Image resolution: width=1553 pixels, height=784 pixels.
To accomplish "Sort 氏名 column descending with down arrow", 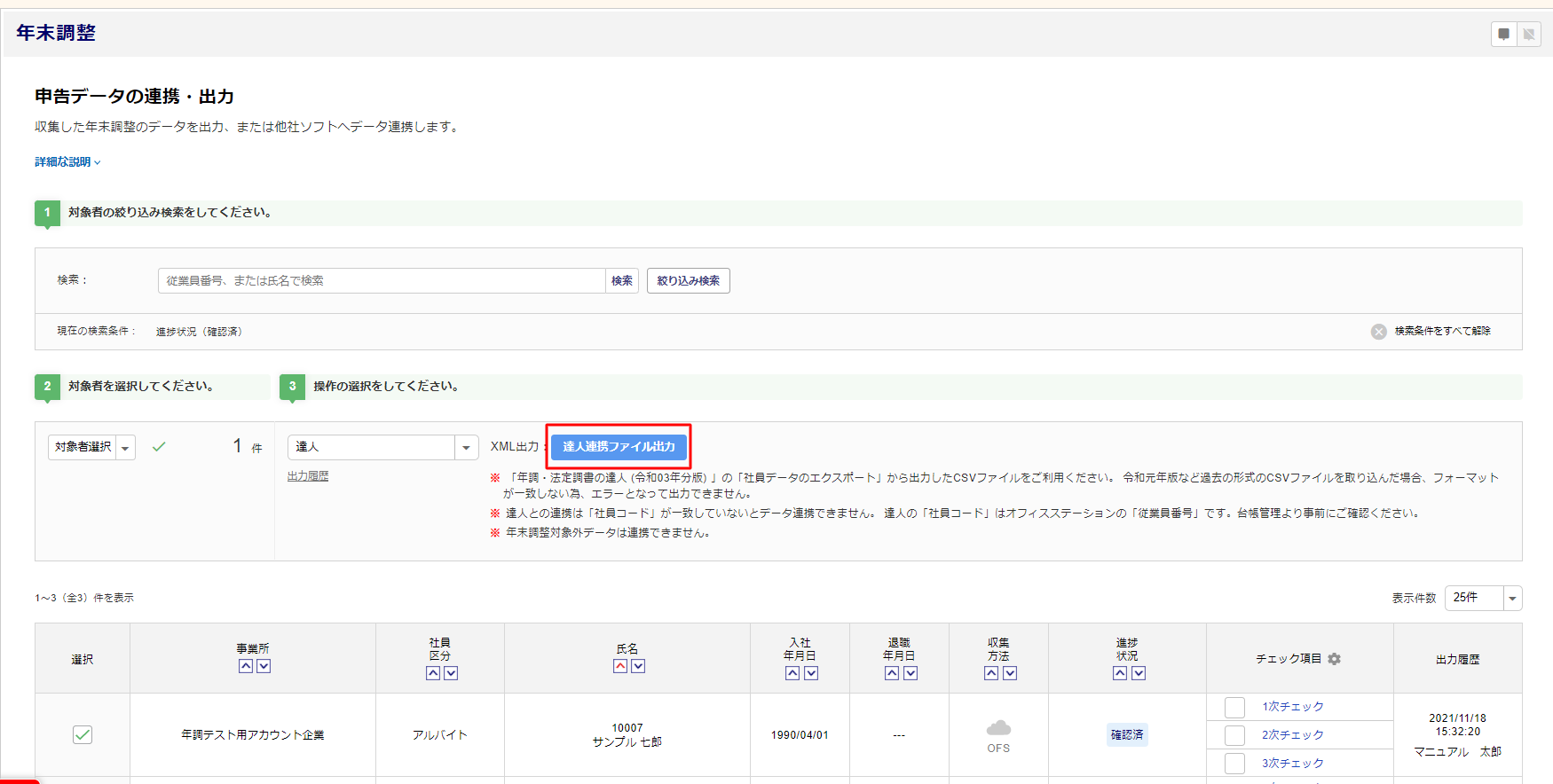I will pyautogui.click(x=638, y=666).
